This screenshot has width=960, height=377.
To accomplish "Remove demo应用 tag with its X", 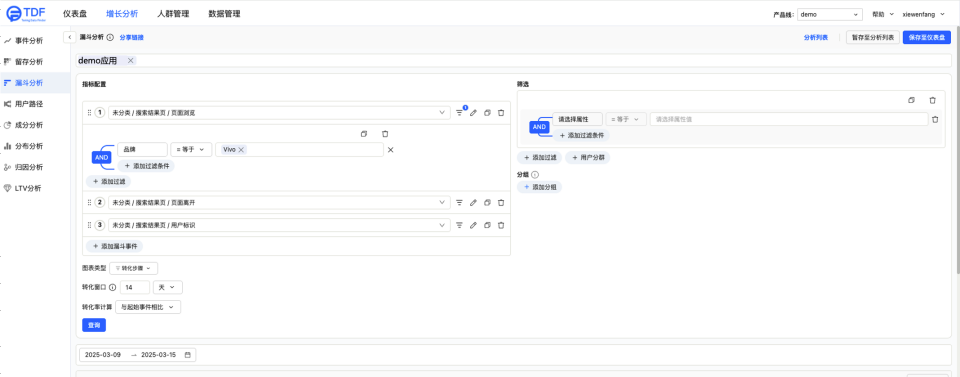I will (130, 61).
